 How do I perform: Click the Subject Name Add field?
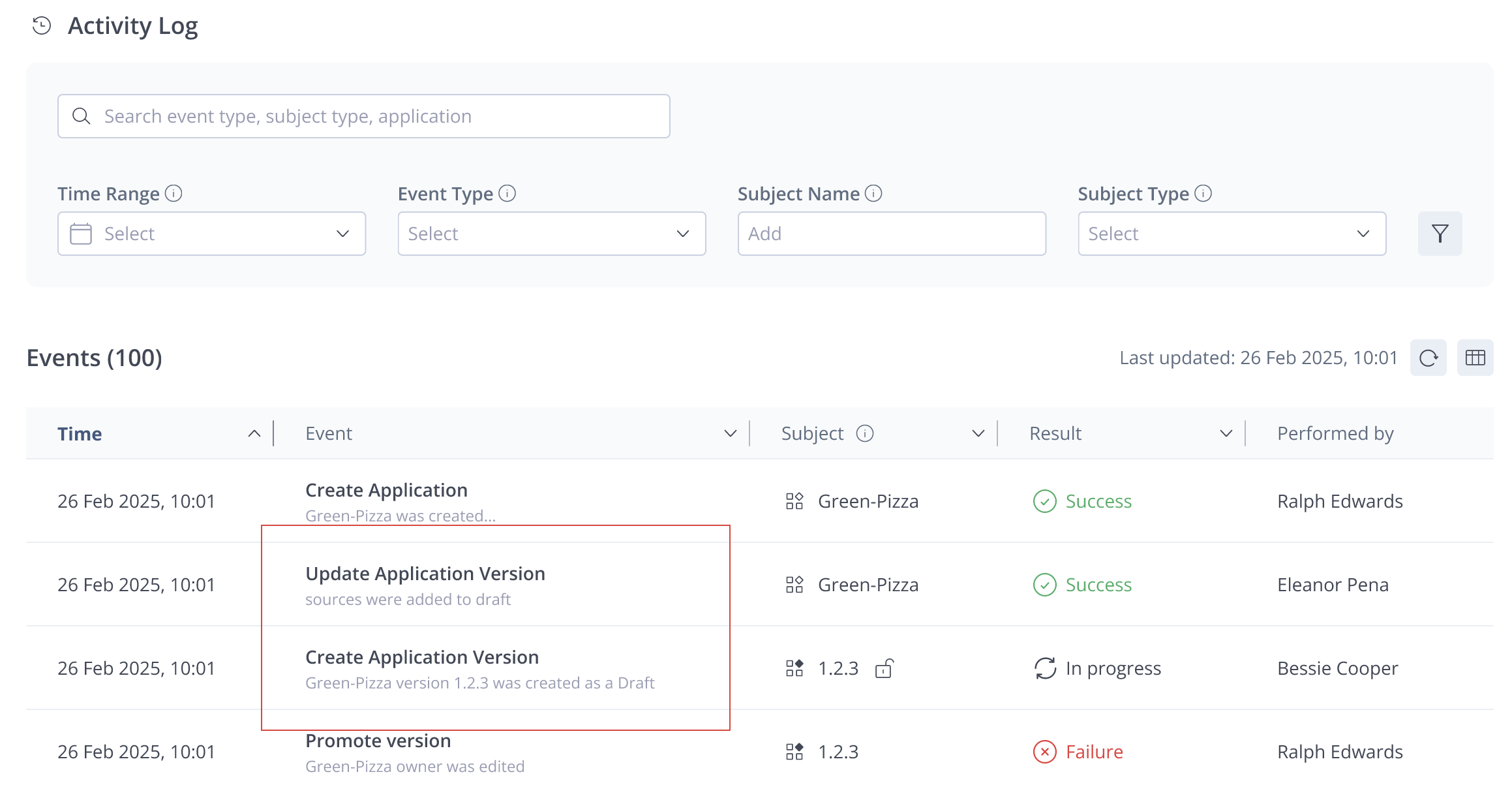(x=891, y=234)
